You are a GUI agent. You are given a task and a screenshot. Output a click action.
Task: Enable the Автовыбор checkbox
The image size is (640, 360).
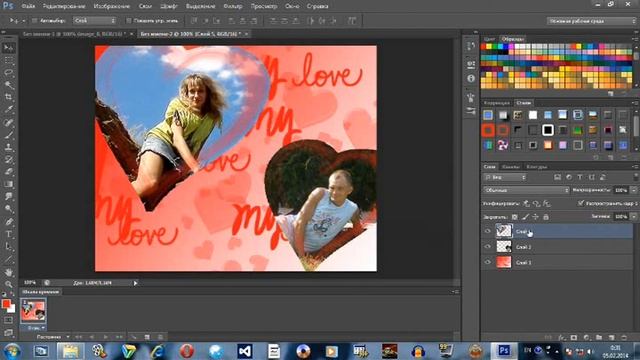coord(35,20)
